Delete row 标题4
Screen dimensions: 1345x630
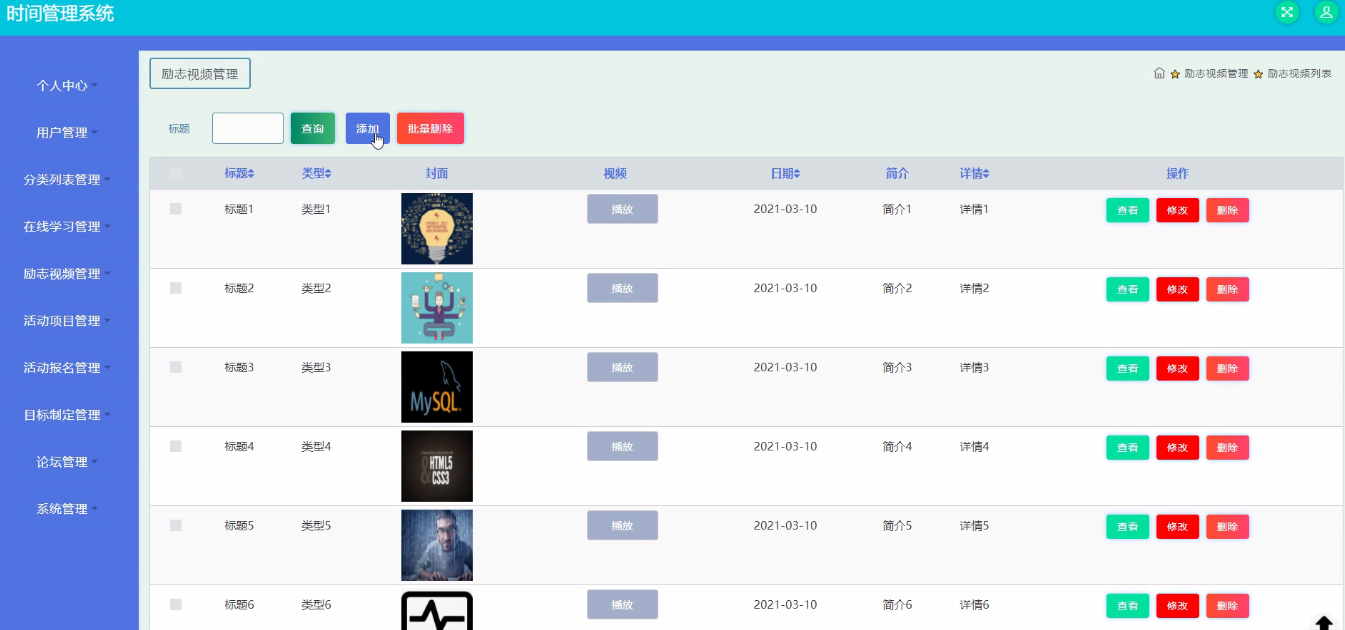(x=1227, y=447)
